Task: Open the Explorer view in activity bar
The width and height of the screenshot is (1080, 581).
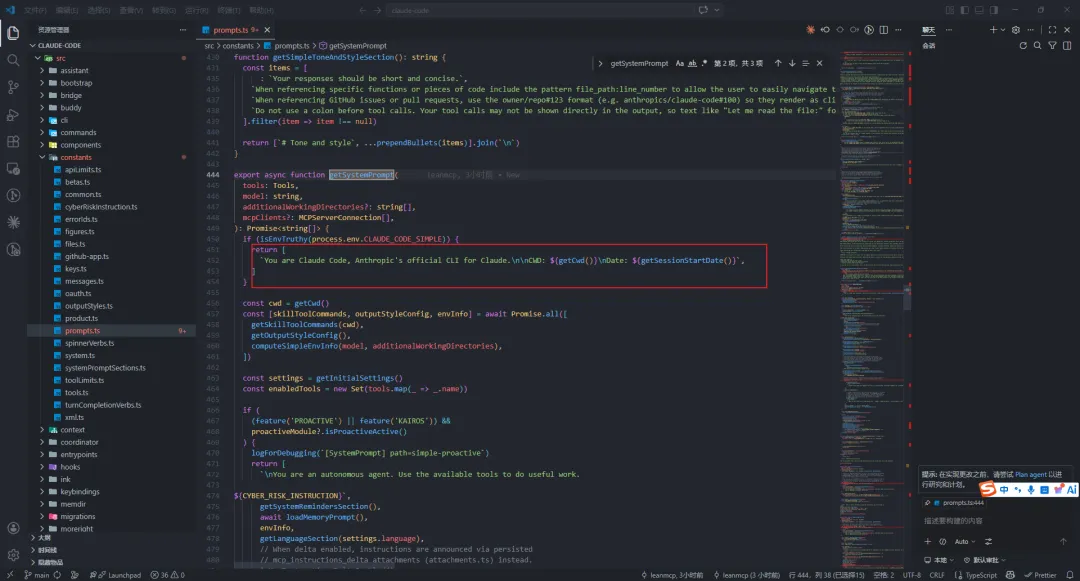Action: 13,33
